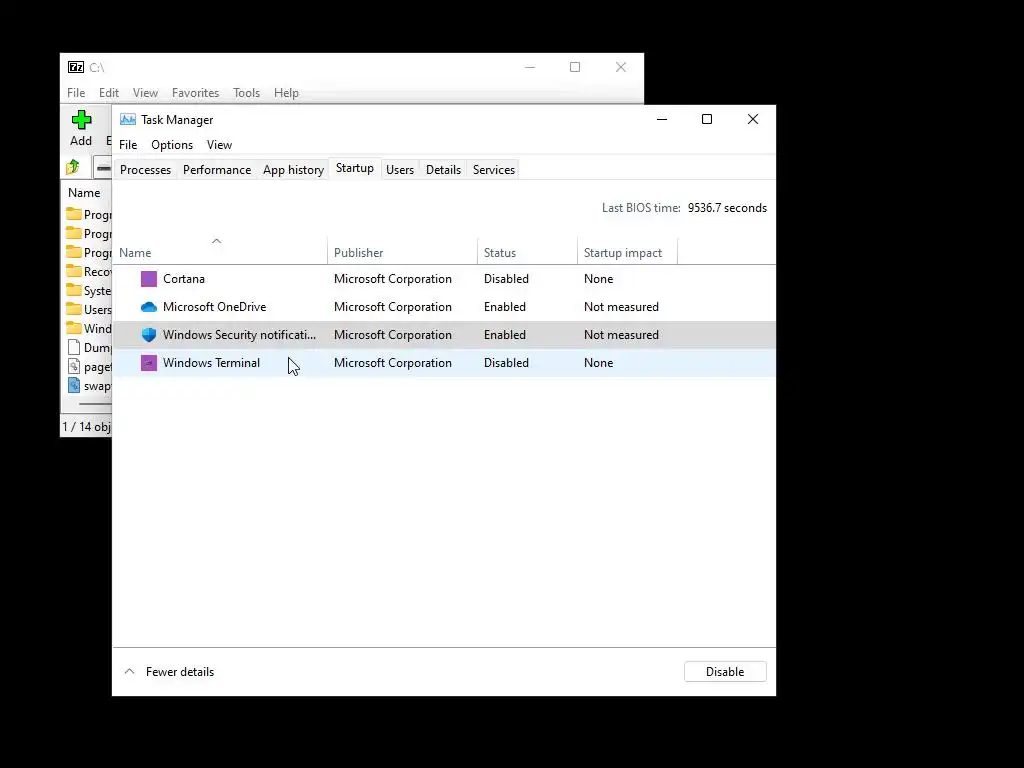Click the Disable button
Screen dimensions: 1024x768
tap(725, 672)
